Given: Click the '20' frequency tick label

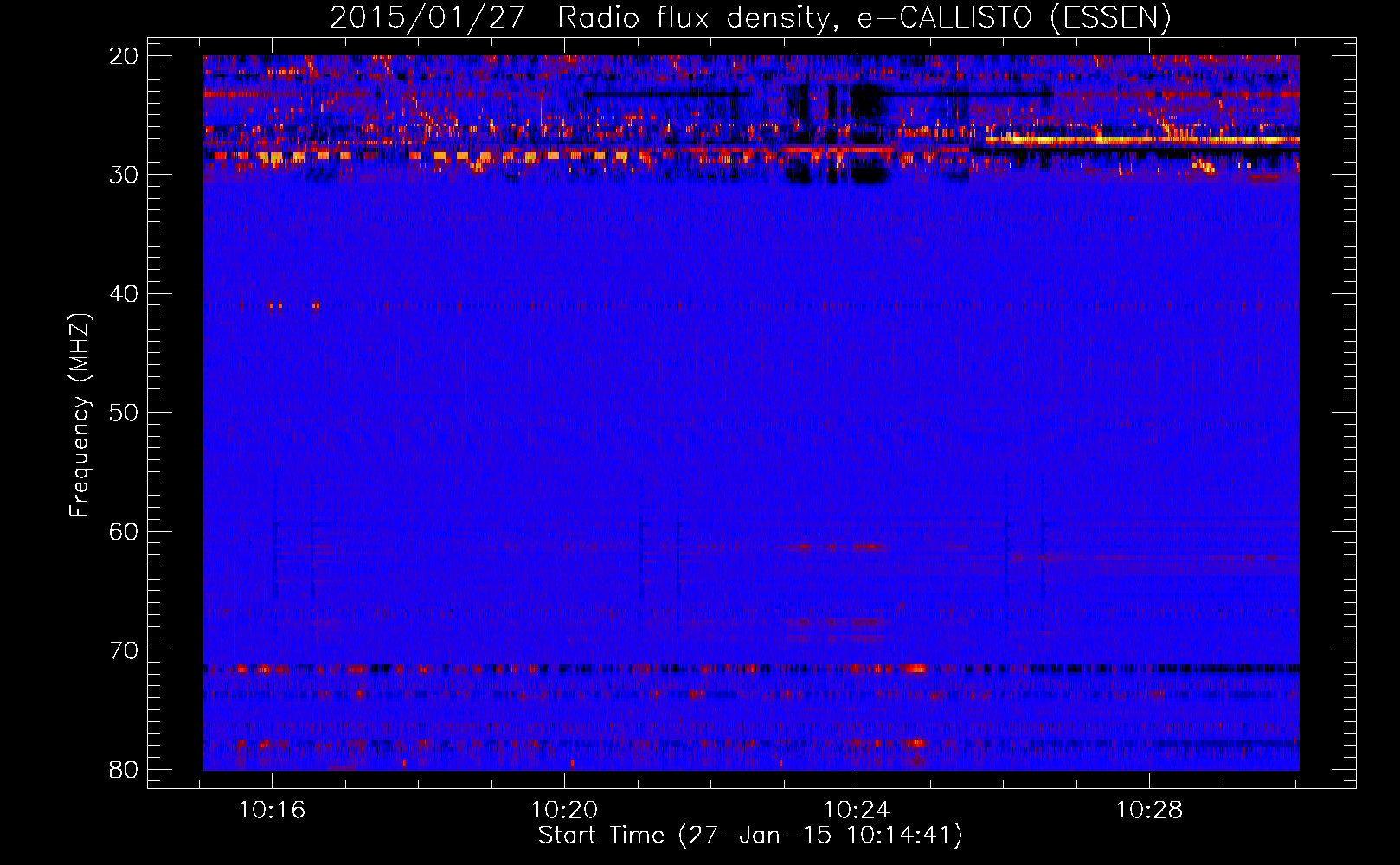Looking at the screenshot, I should 124,56.
